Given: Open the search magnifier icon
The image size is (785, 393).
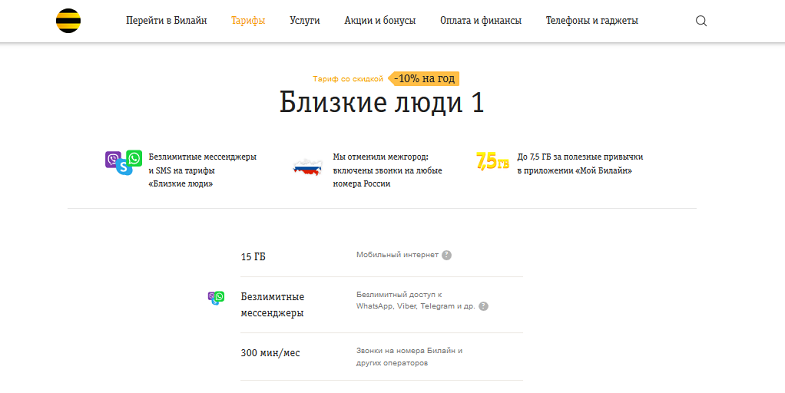Looking at the screenshot, I should pos(701,21).
